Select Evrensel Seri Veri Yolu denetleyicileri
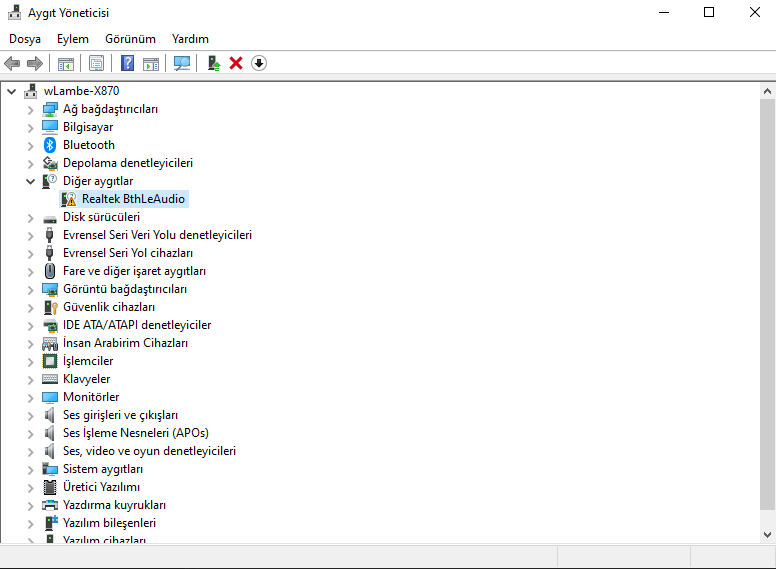This screenshot has width=776, height=569. click(157, 235)
